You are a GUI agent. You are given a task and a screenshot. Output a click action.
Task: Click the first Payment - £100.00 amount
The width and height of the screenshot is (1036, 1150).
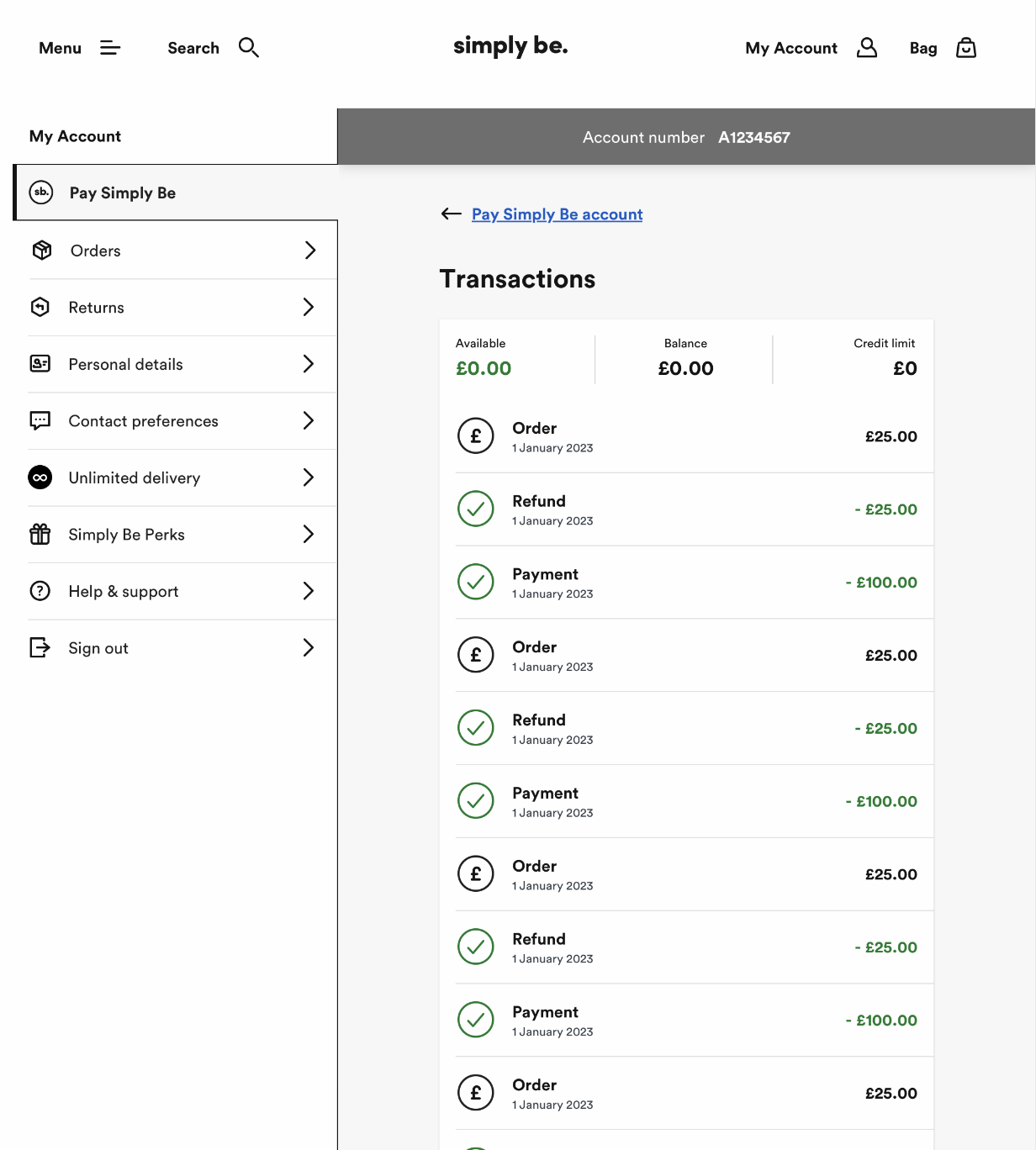[881, 583]
